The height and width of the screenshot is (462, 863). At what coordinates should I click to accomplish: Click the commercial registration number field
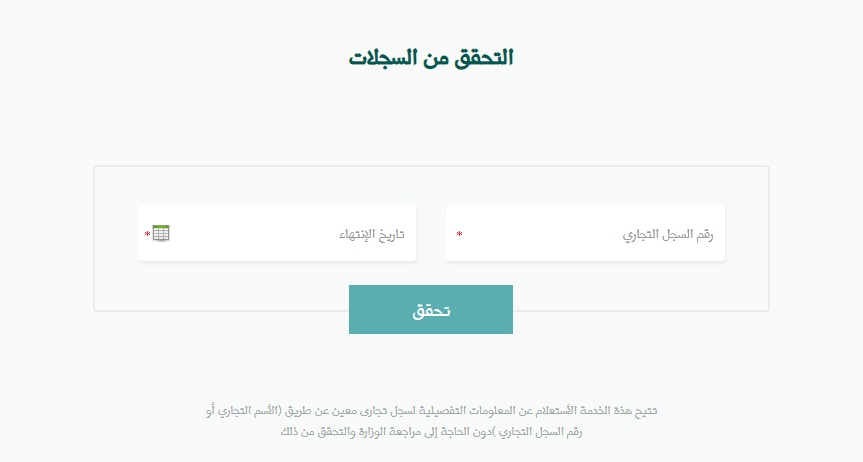click(585, 234)
